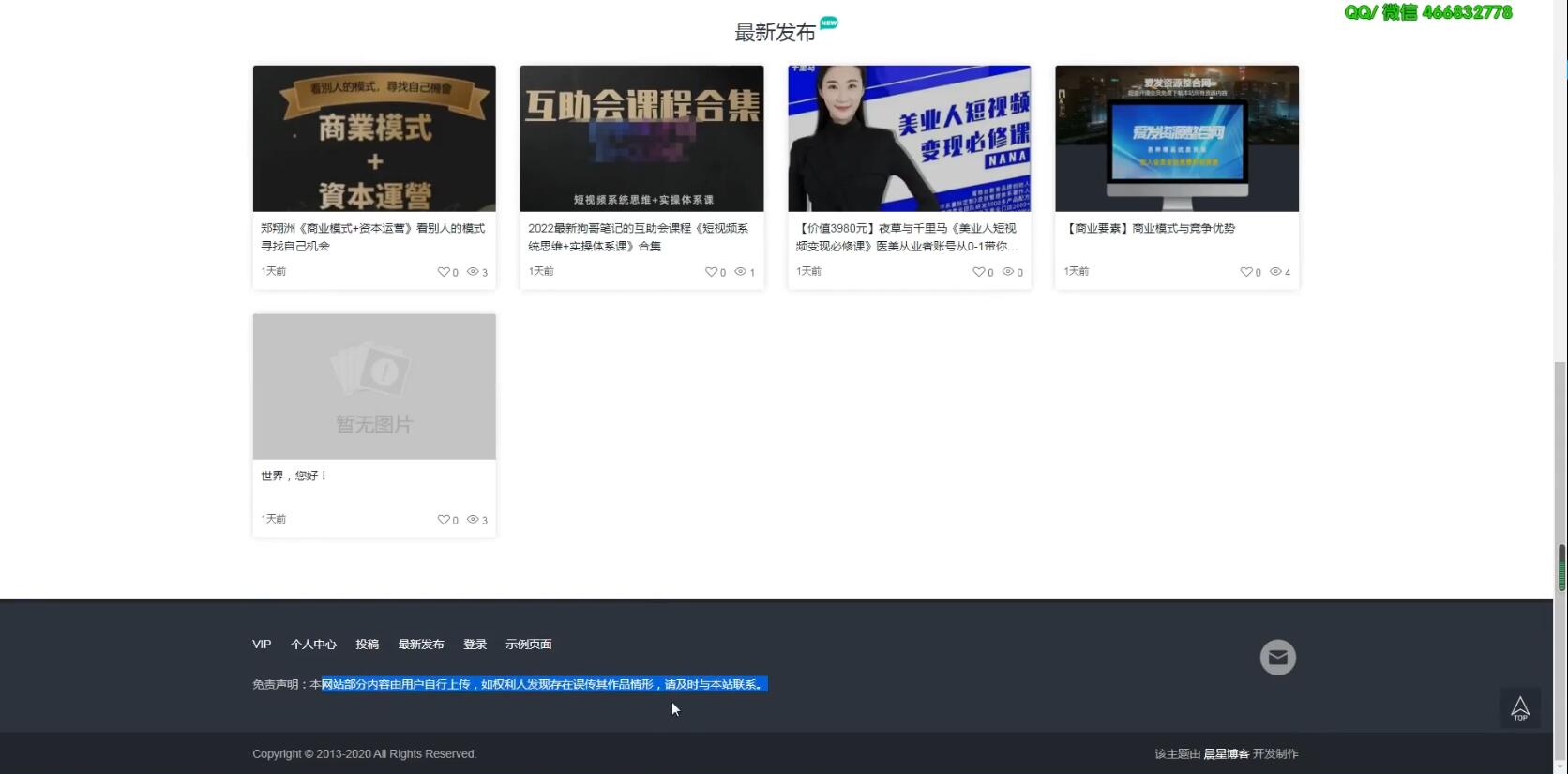
Task: Visit the 晨星博客 theme author link
Action: click(x=1226, y=754)
